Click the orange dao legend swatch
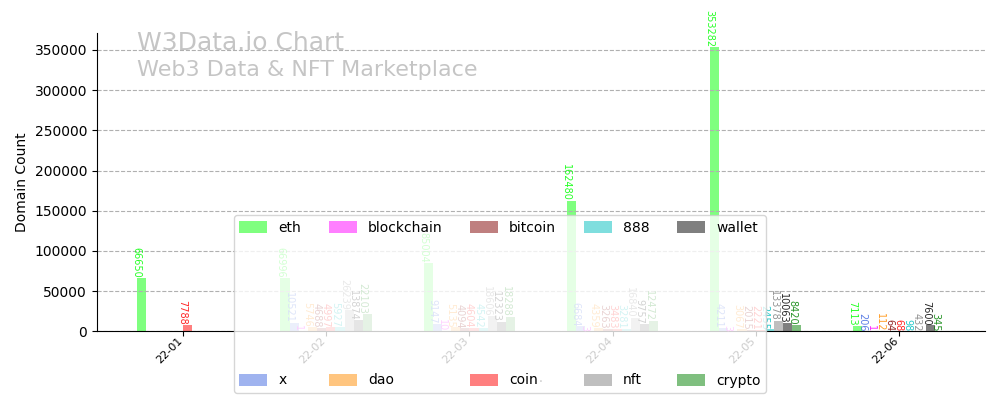Screen dimensions: 1000x400 [x=343, y=380]
